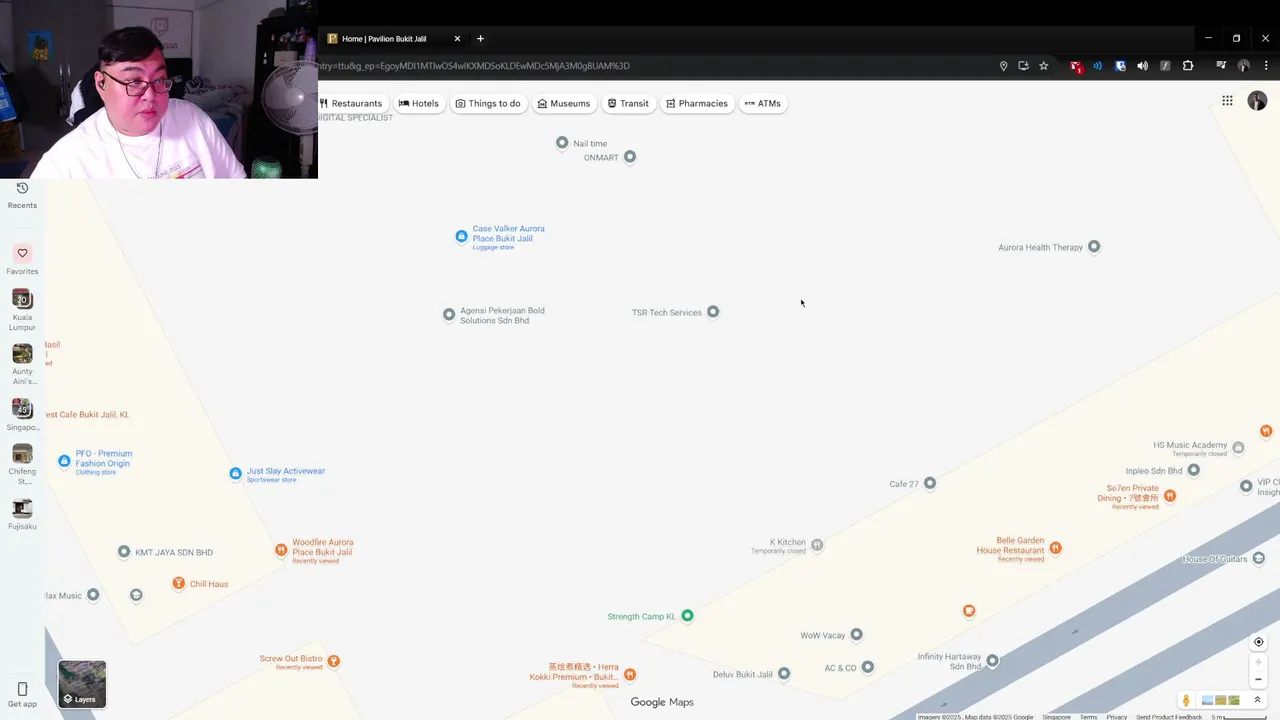Open Aunty Aini's saved place thumbnail
Screen dimensions: 1280x720
22,353
